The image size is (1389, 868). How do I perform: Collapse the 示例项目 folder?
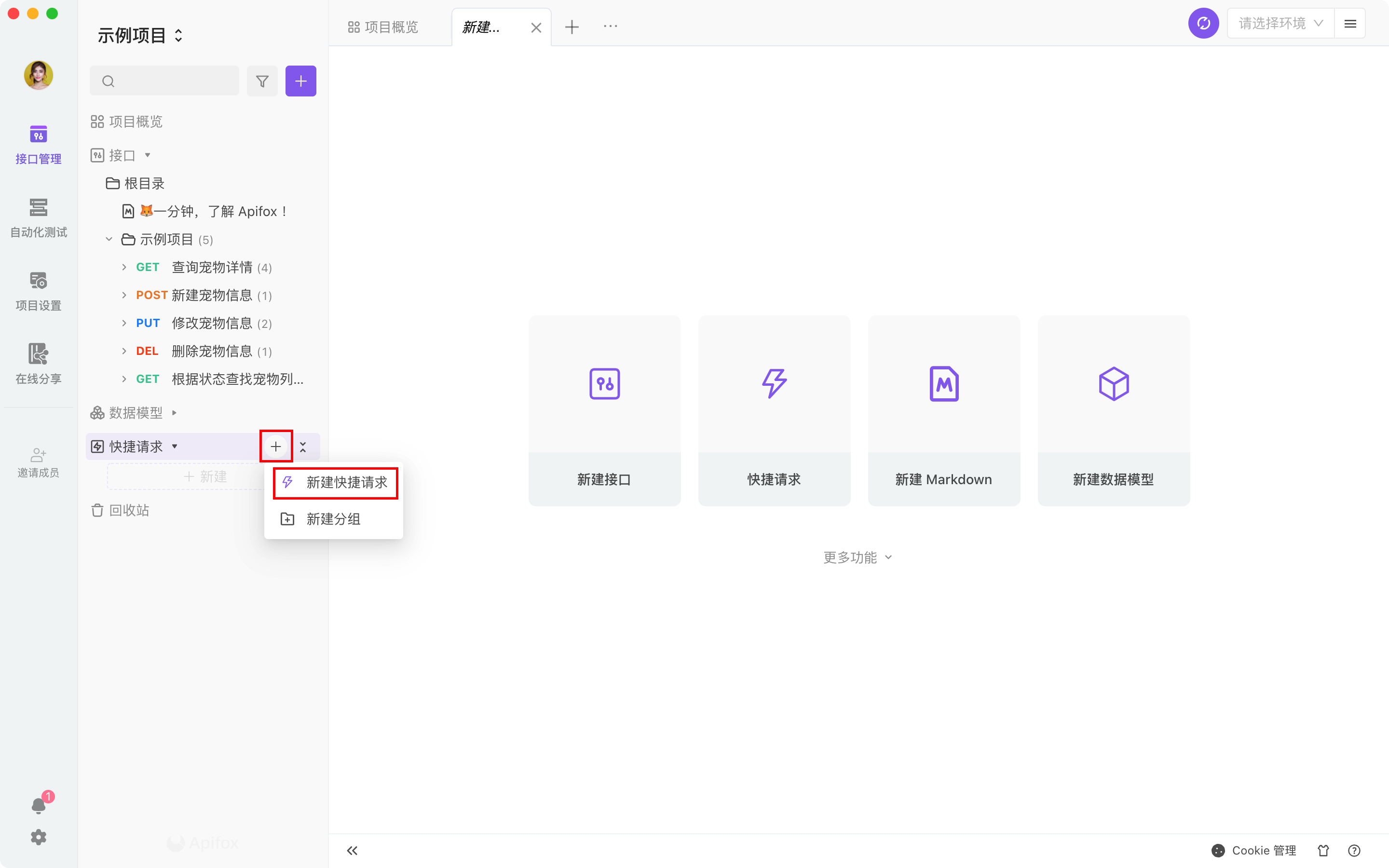[x=109, y=239]
